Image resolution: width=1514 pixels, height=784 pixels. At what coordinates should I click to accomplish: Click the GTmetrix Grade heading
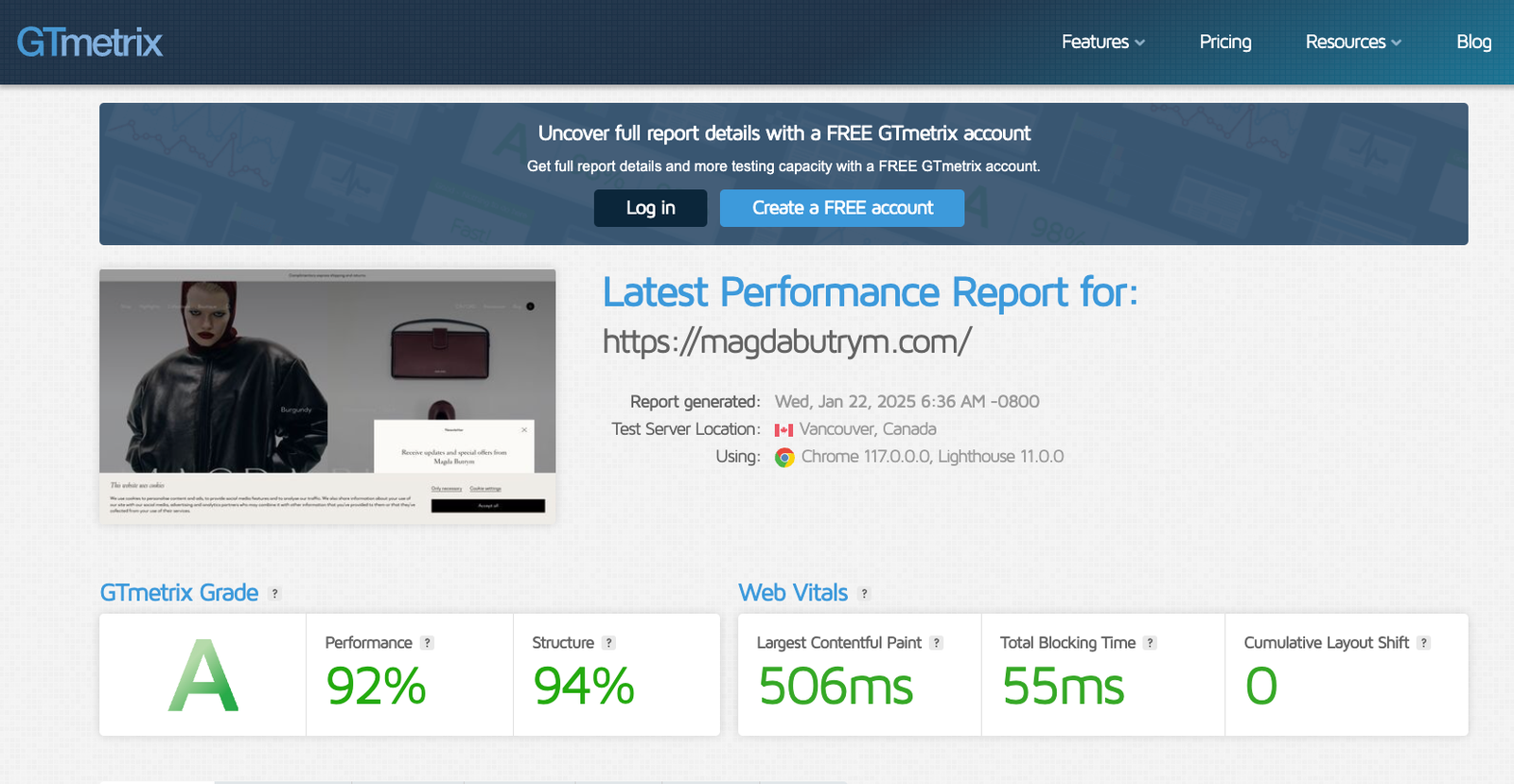(179, 593)
